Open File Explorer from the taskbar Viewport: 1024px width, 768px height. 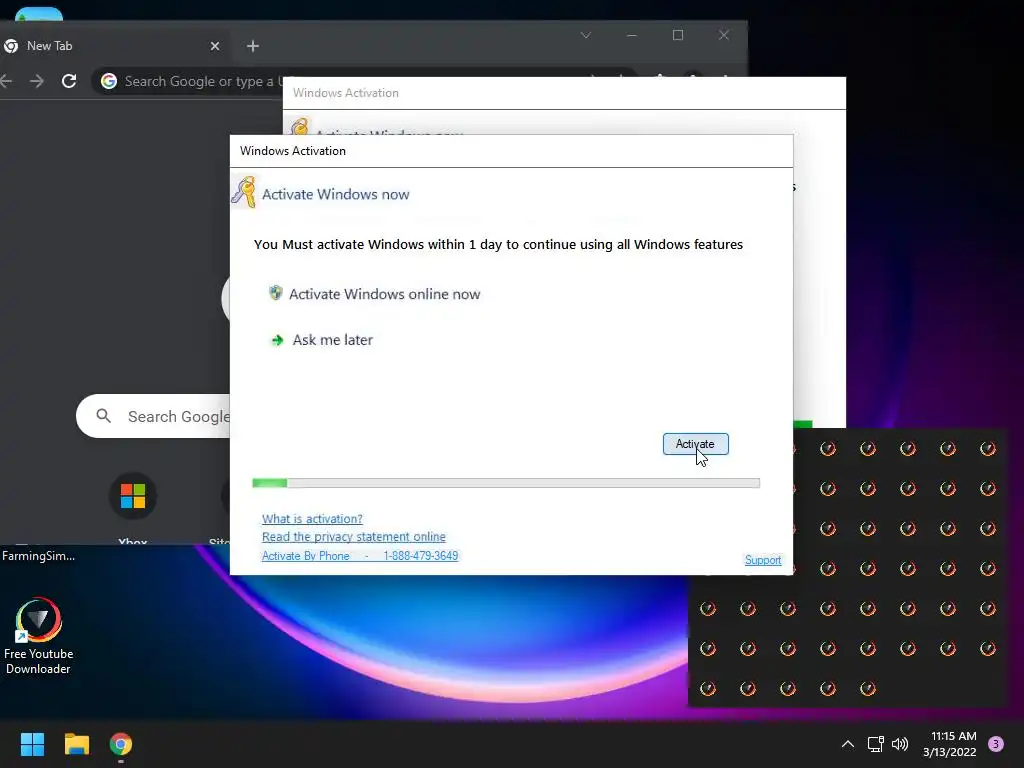pyautogui.click(x=76, y=744)
